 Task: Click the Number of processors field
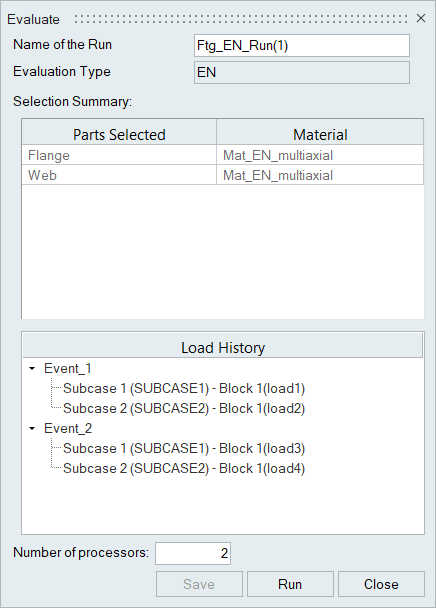pyautogui.click(x=193, y=553)
